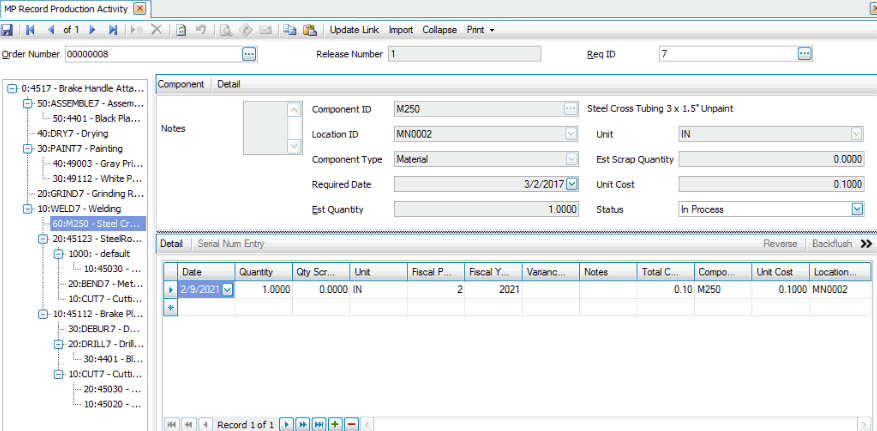
Task: Go to first record in toolbar
Action: click(x=30, y=30)
